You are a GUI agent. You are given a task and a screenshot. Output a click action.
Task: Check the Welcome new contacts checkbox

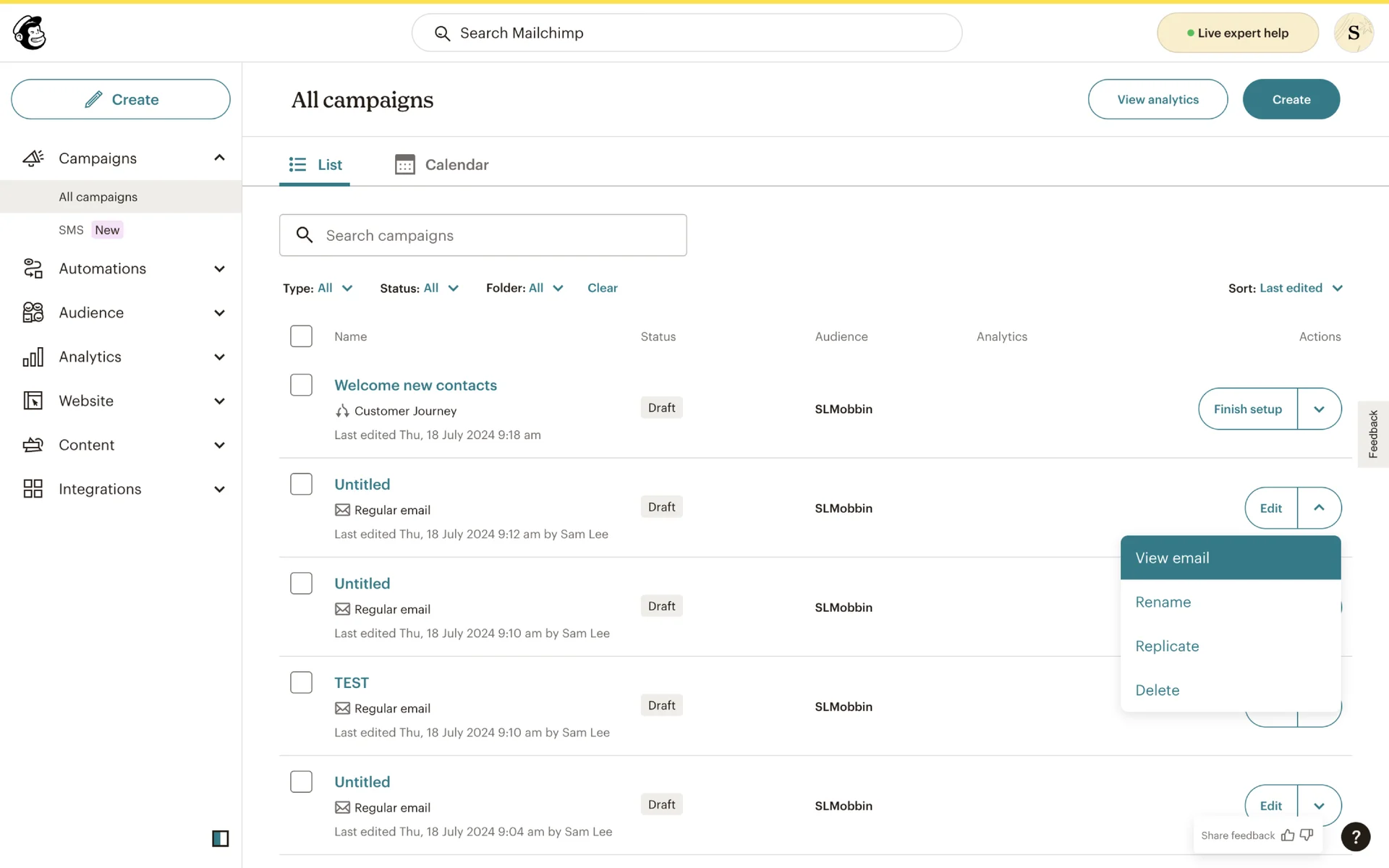(x=301, y=385)
